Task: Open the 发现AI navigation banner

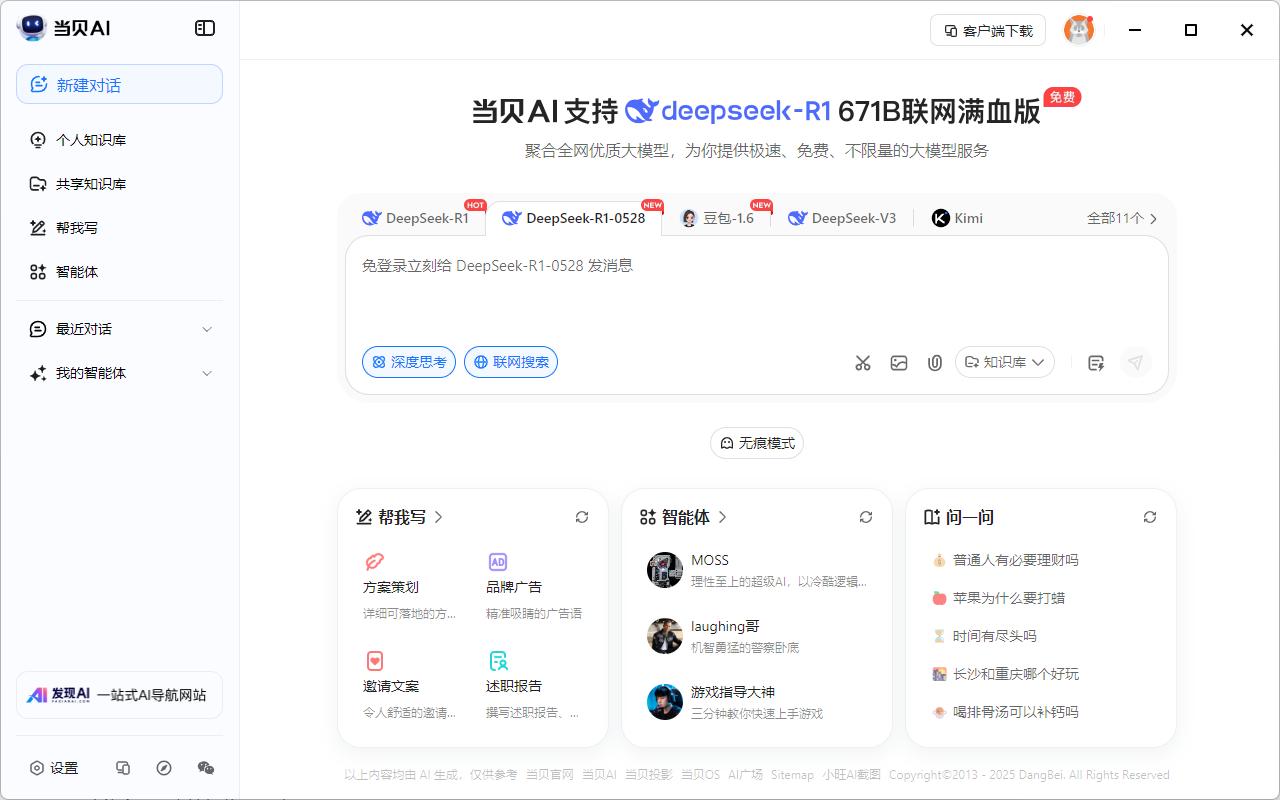Action: (119, 695)
